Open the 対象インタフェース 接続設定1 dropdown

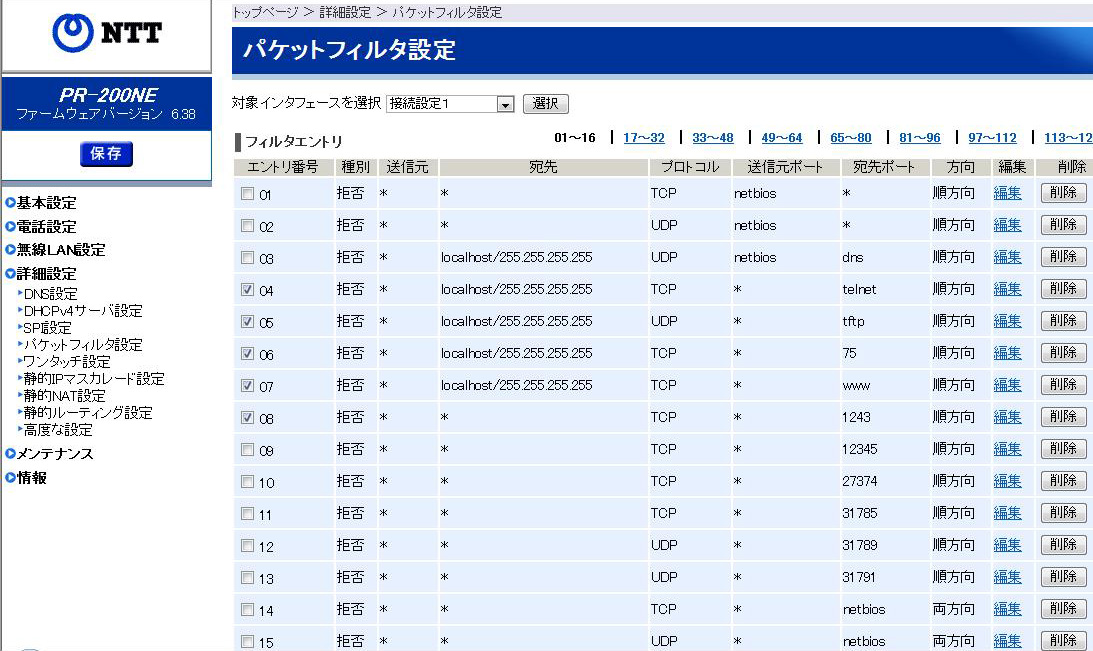(x=450, y=104)
